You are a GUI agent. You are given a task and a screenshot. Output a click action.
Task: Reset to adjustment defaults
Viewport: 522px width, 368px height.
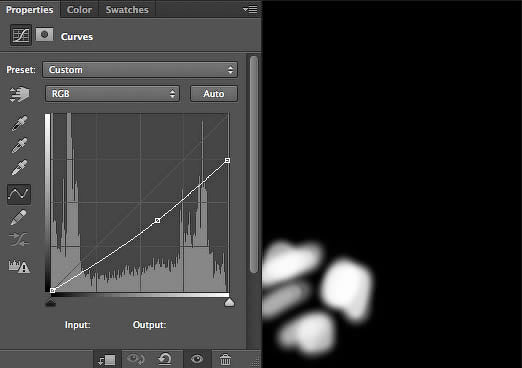[165, 359]
